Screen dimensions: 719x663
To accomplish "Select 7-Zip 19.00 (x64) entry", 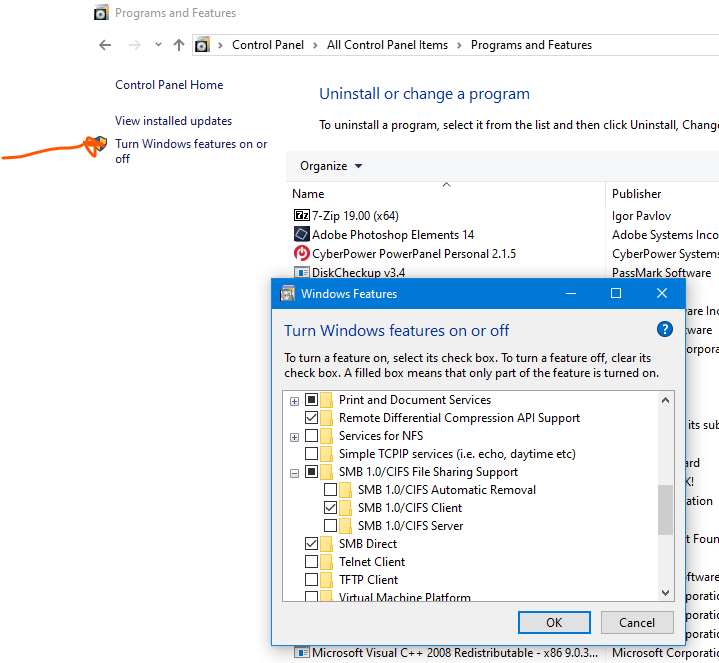I will pos(355,215).
